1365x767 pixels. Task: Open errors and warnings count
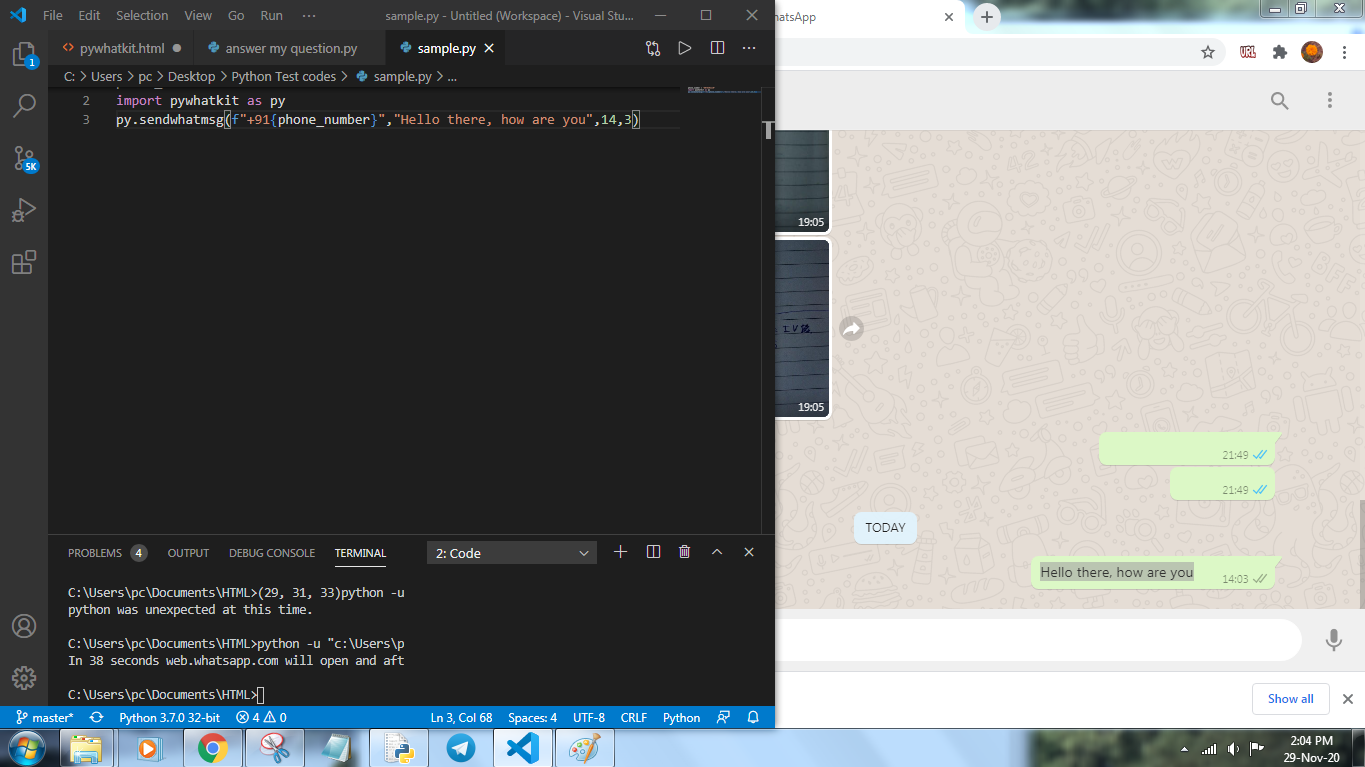261,718
